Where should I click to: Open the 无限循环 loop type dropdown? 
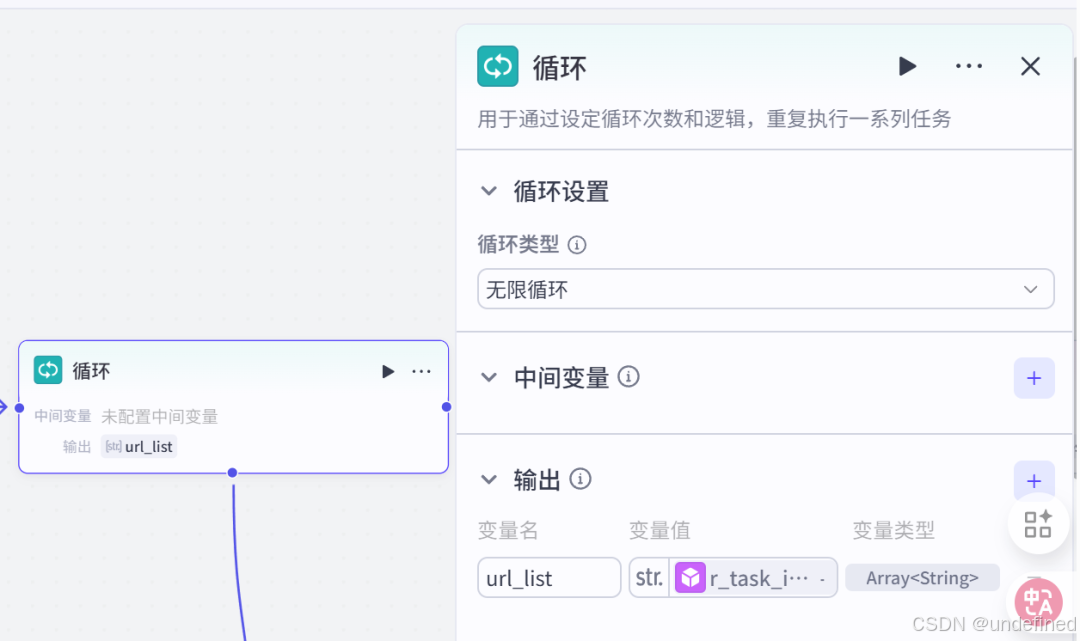click(x=765, y=289)
